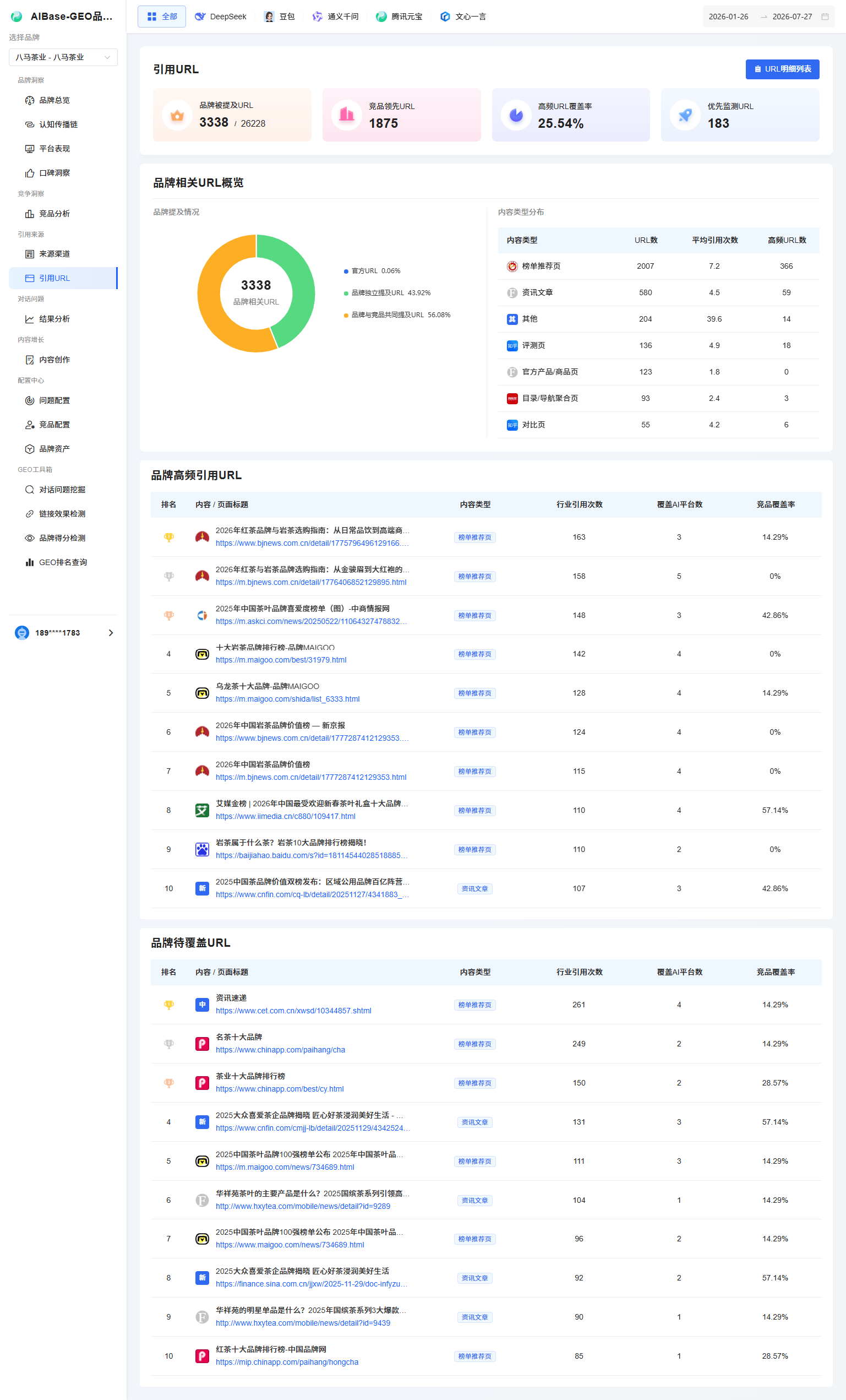Switch to the 豆包 tab
Screen dimensions: 846x1400
pos(280,17)
